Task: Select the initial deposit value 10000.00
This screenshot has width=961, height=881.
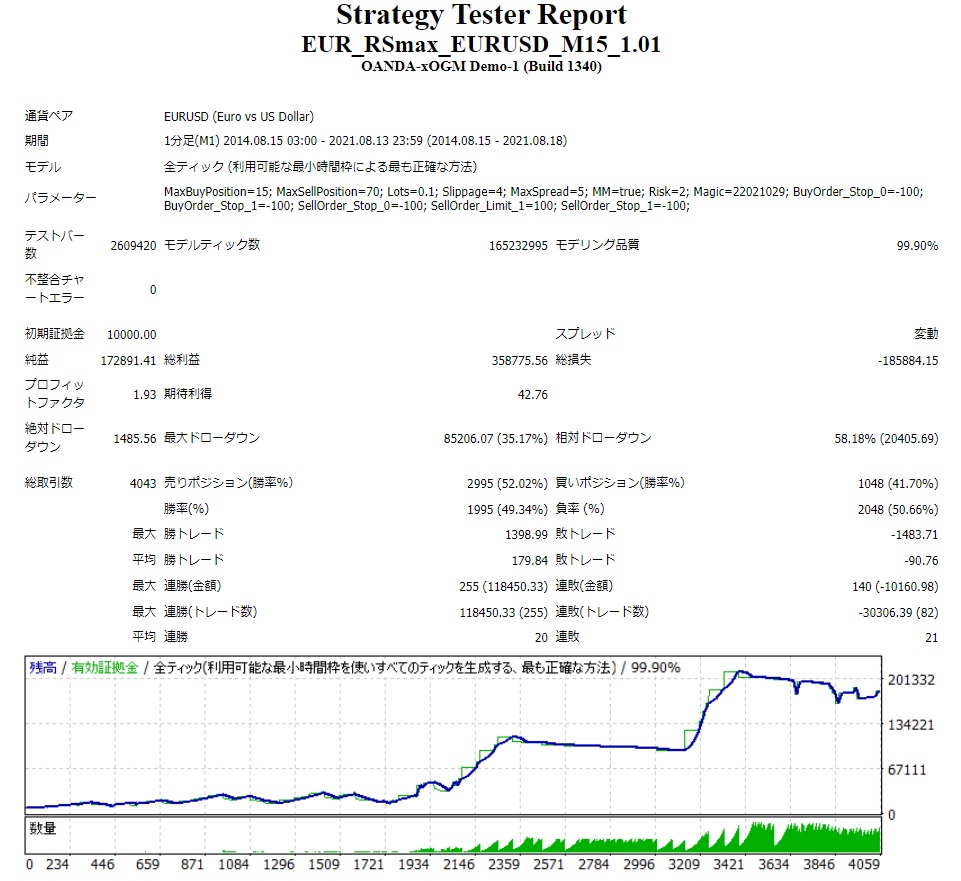Action: click(132, 335)
